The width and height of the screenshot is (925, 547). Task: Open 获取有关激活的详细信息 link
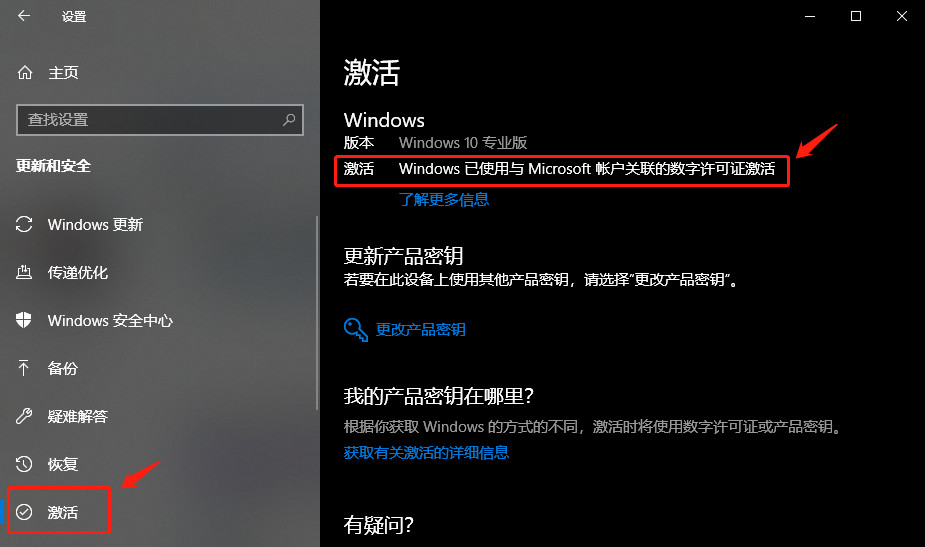pyautogui.click(x=426, y=453)
